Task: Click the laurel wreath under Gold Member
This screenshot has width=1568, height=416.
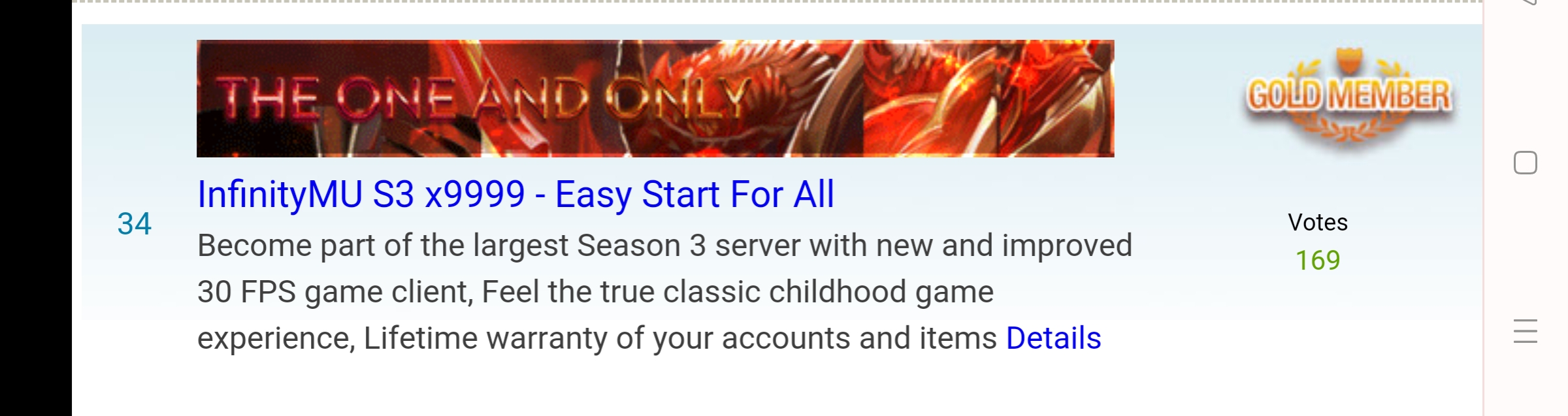Action: tap(1348, 127)
